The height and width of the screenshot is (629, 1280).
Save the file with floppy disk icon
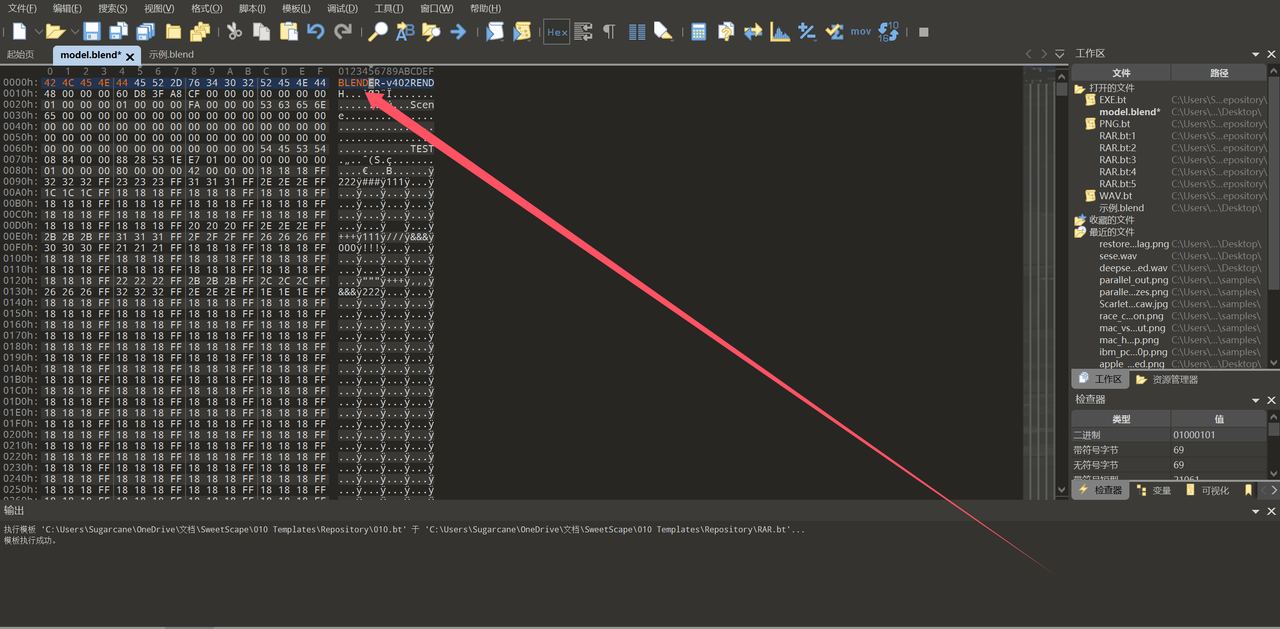point(92,32)
